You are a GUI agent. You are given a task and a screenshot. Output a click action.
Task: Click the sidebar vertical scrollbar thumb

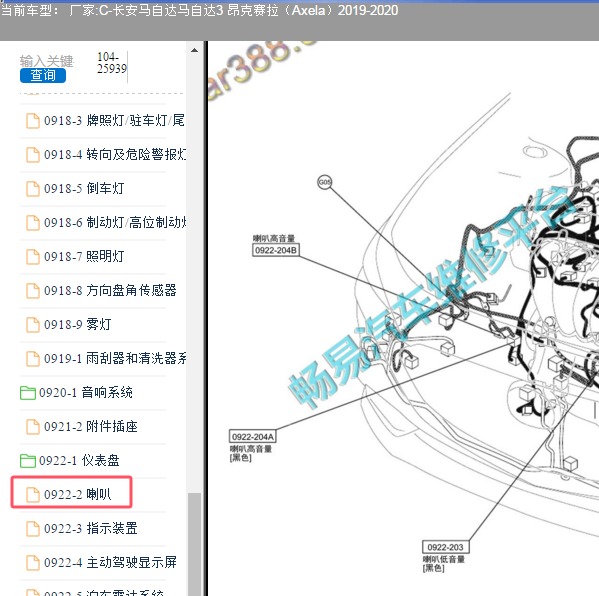pyautogui.click(x=194, y=544)
